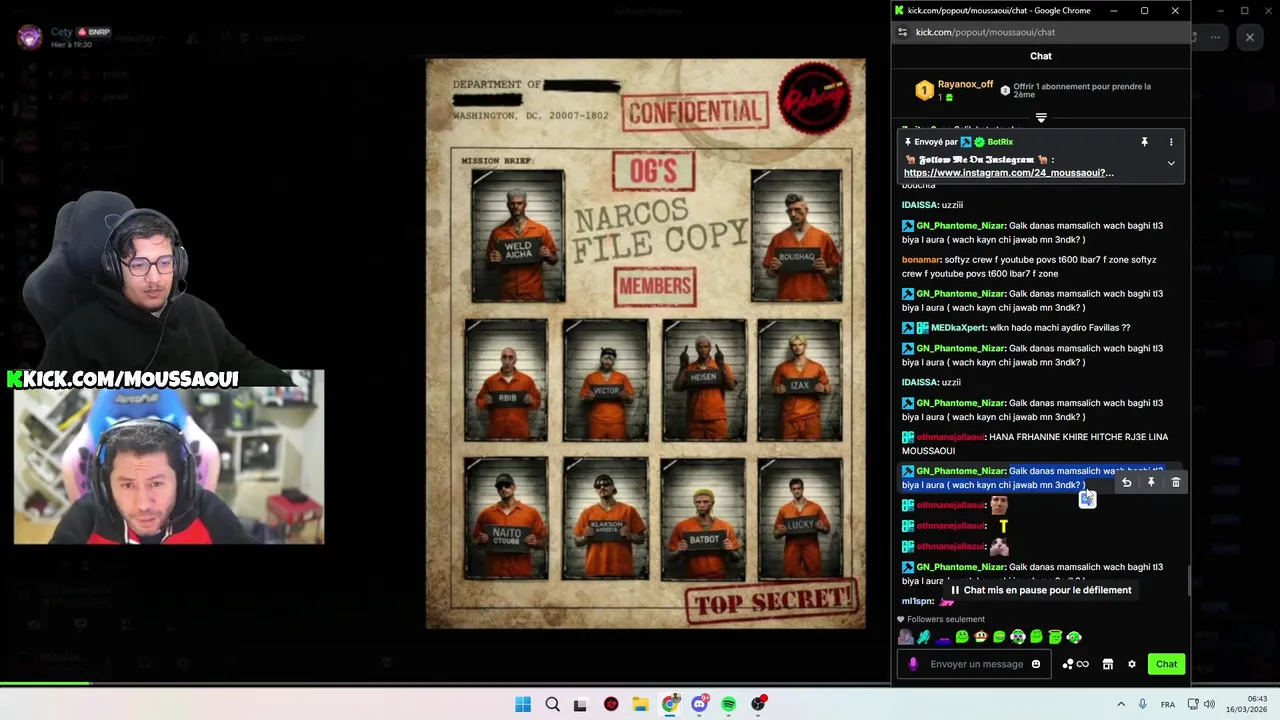Open the Kick shop storefront icon

click(x=1108, y=664)
